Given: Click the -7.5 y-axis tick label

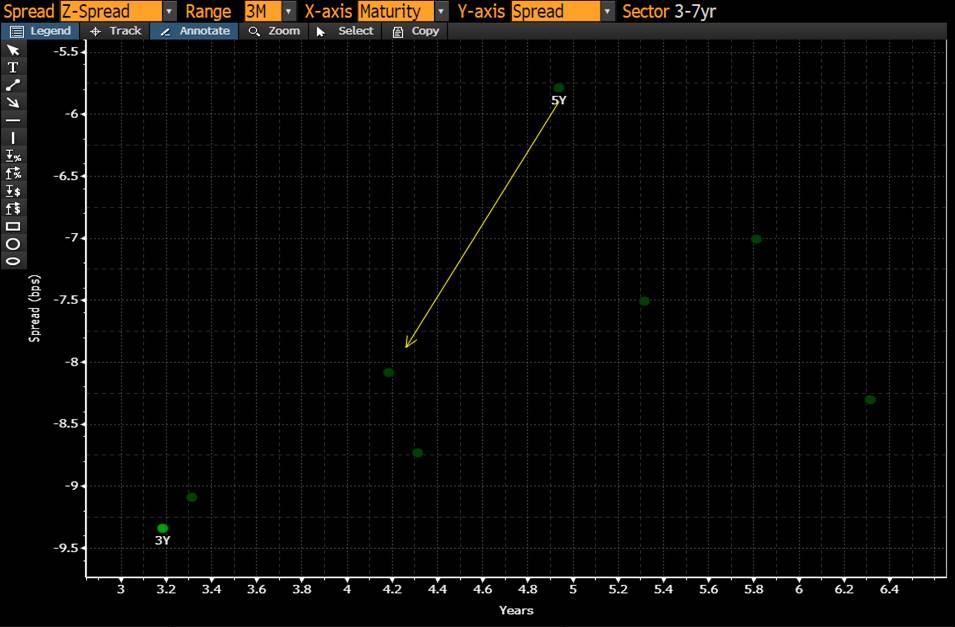Looking at the screenshot, I should pos(65,300).
